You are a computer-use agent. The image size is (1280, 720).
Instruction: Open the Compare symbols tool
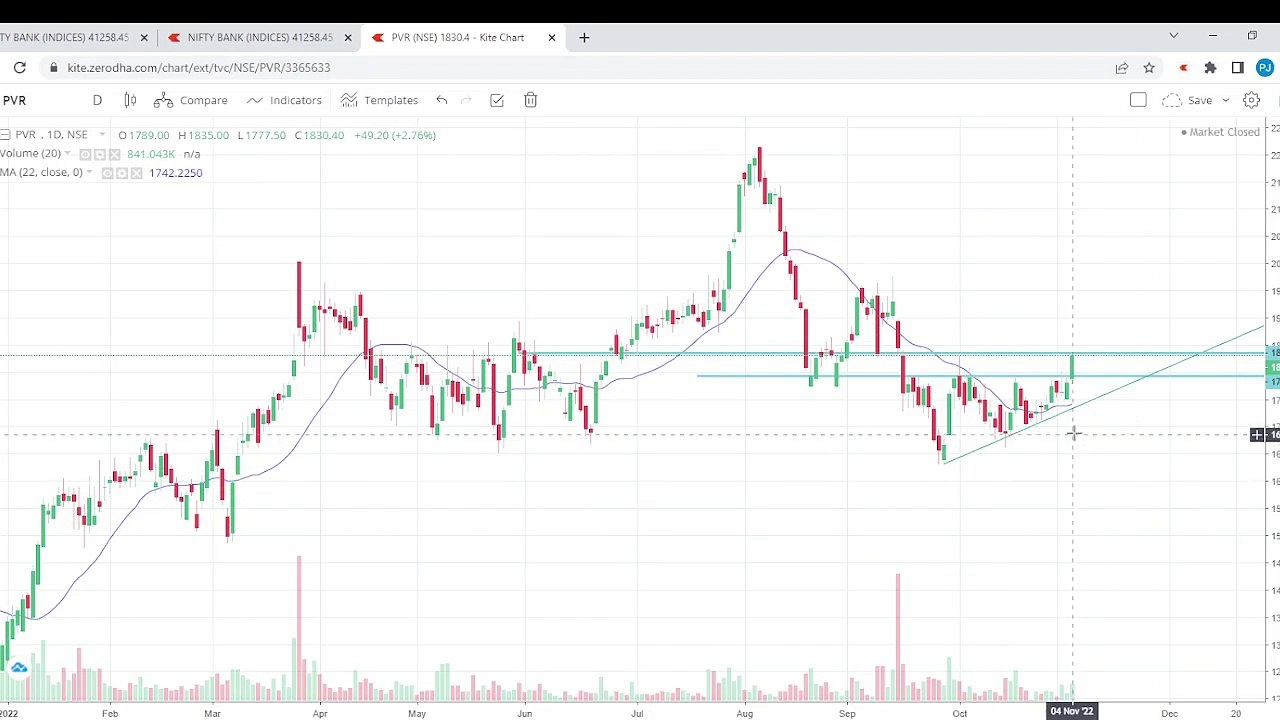click(x=191, y=100)
